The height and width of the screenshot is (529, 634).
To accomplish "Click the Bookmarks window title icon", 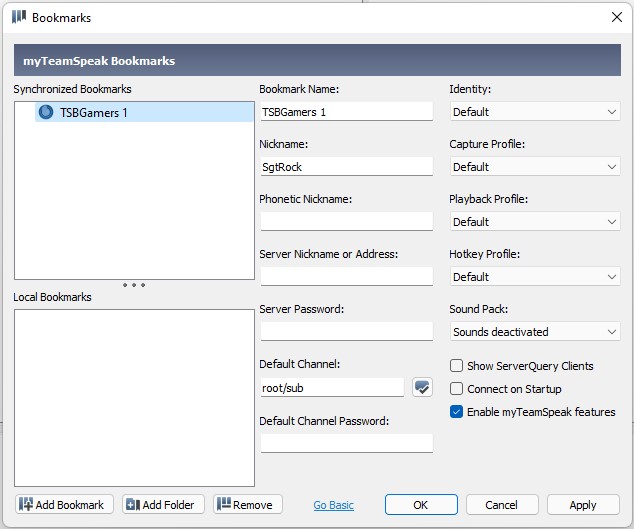I will pyautogui.click(x=19, y=17).
